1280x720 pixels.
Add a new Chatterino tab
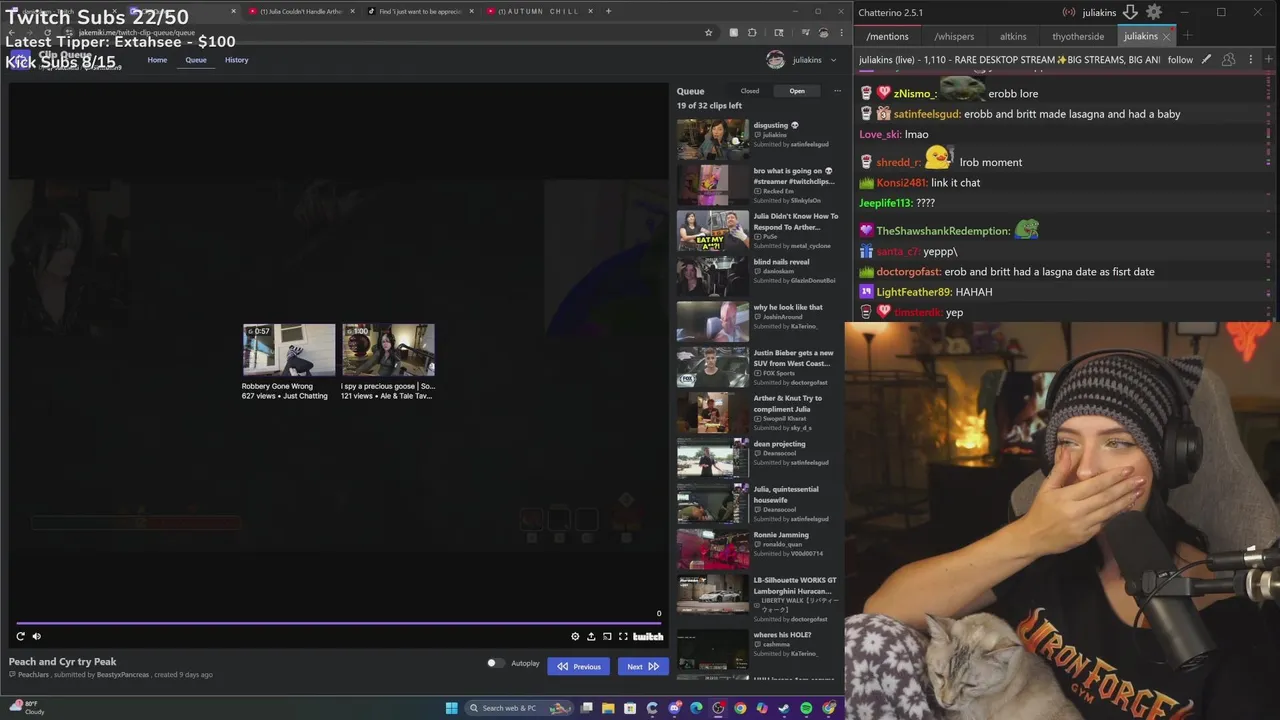point(1187,36)
